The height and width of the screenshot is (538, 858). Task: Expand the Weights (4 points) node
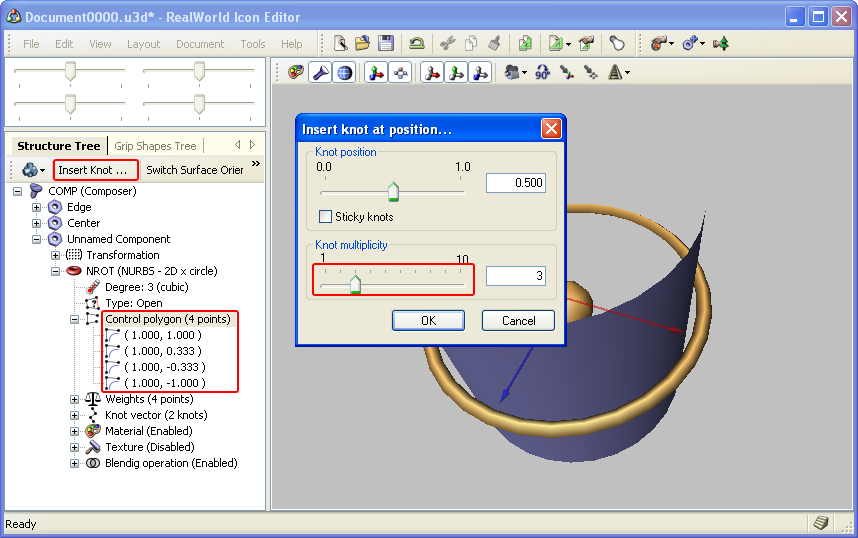tap(74, 400)
